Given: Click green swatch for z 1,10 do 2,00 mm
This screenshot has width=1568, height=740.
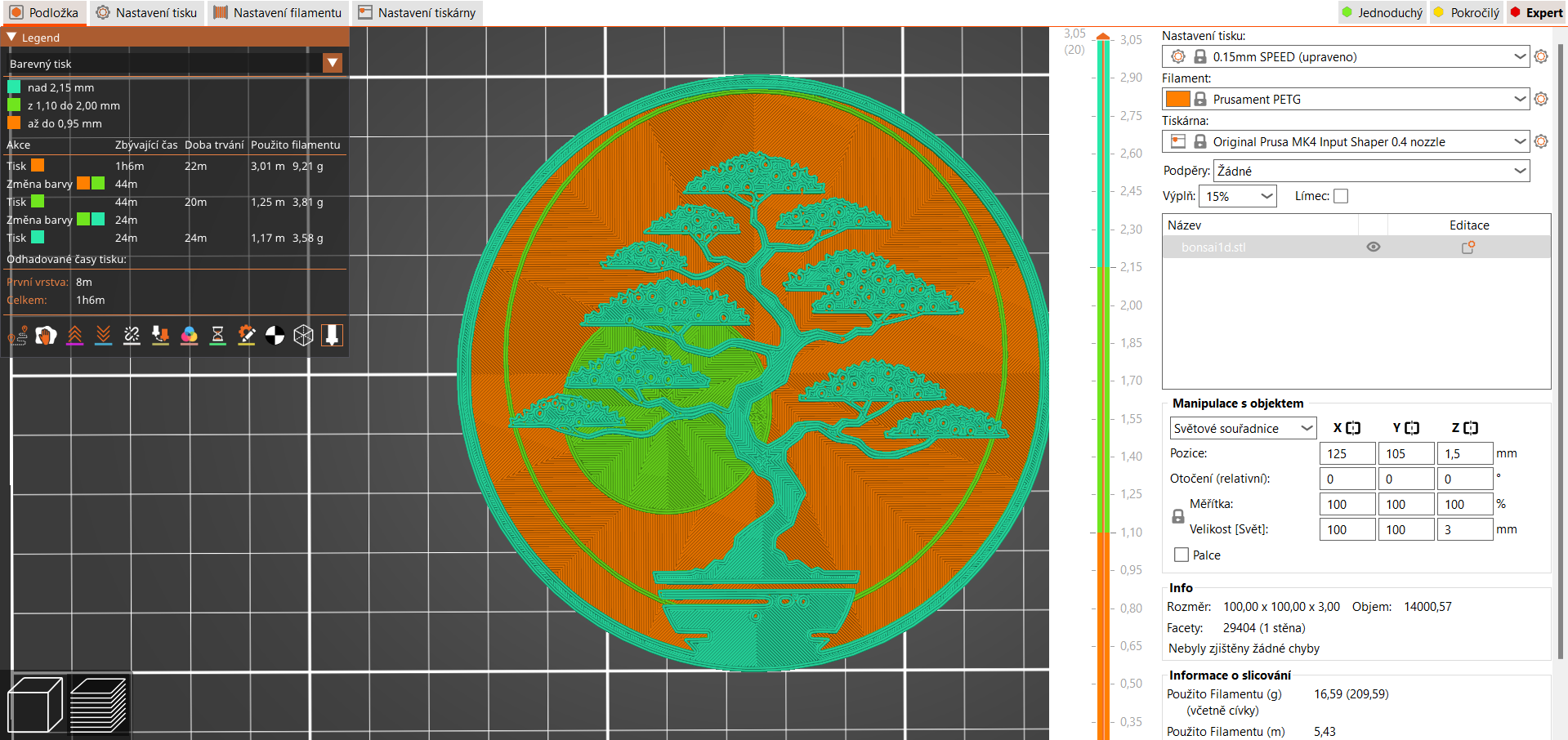Looking at the screenshot, I should pos(14,105).
